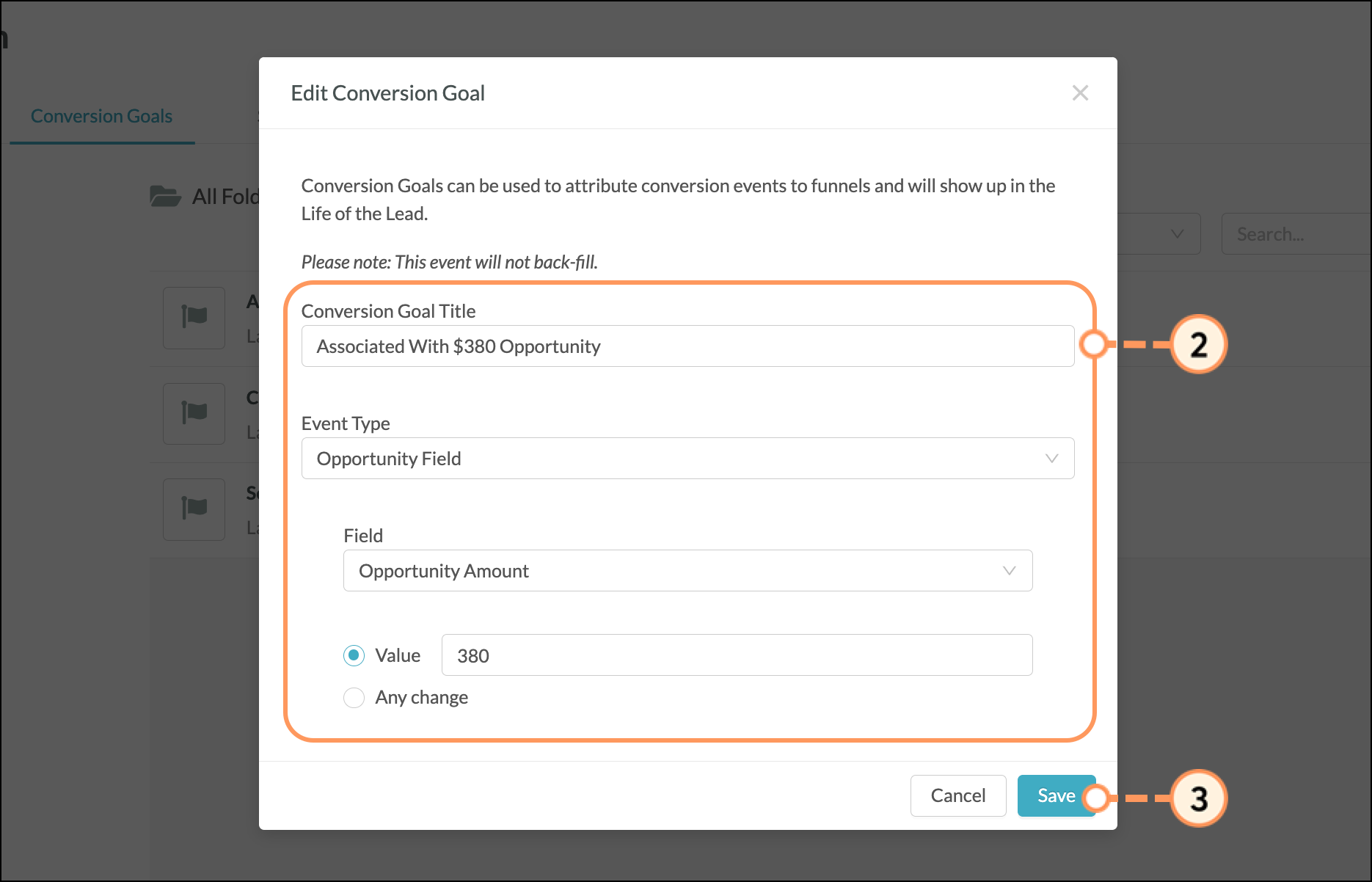Save the conversion goal
The image size is (1372, 882).
1056,795
